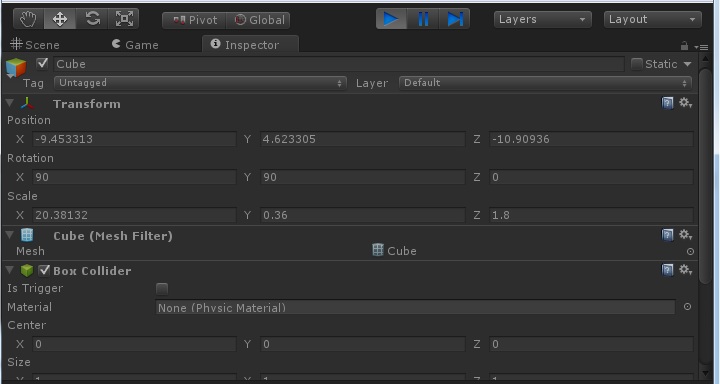720x384 pixels.
Task: Click the scrollbar up arrow
Action: 706,60
